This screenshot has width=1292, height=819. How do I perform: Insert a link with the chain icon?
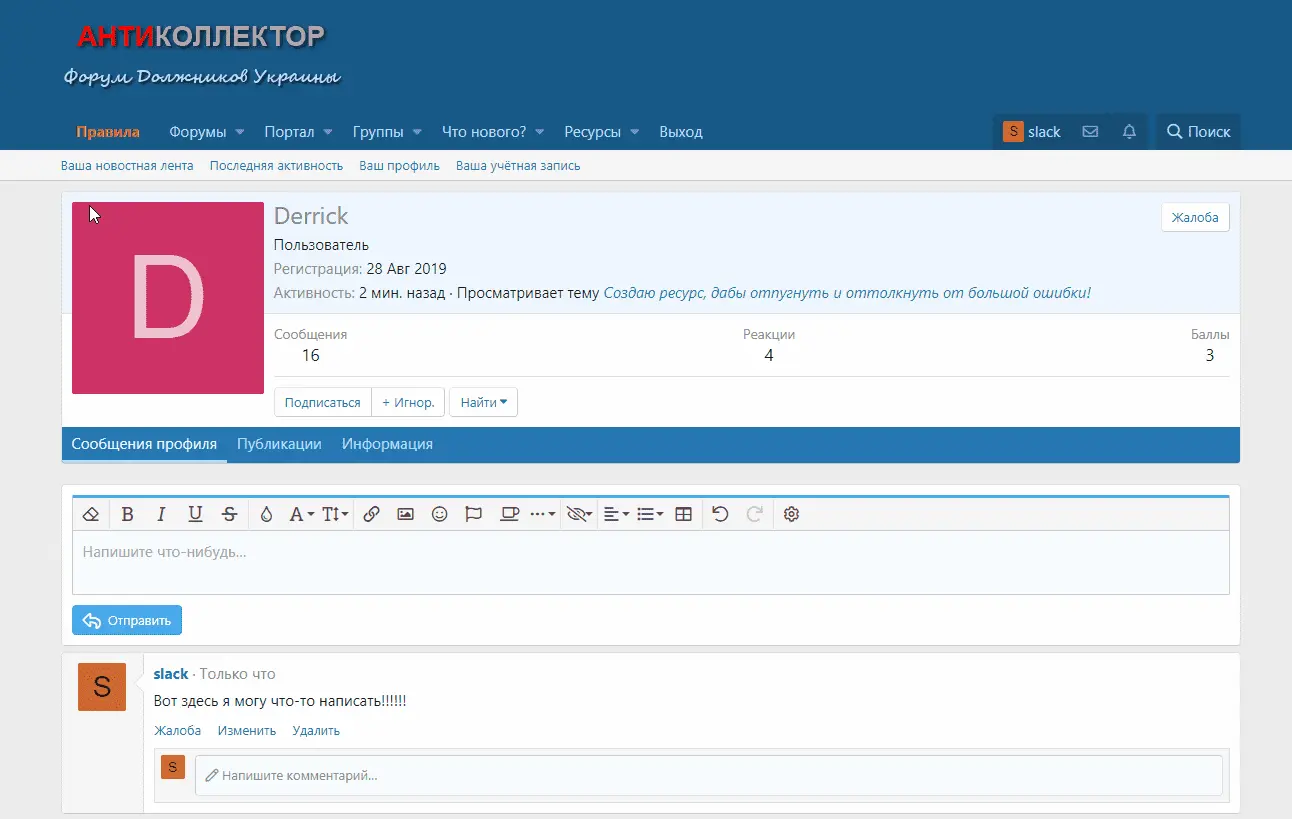tap(371, 514)
